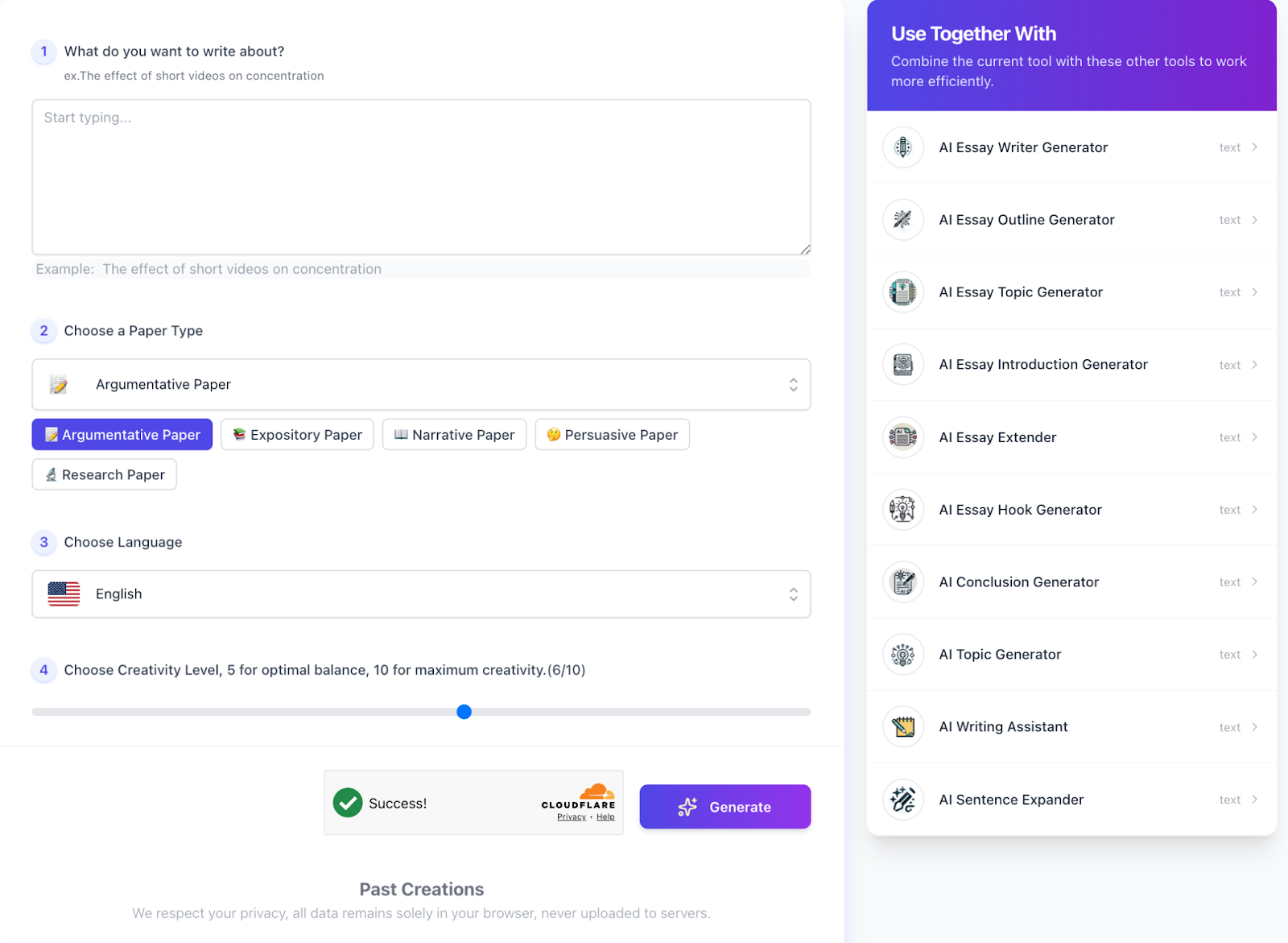This screenshot has height=943, width=1288.
Task: Click the AI Essay Outline Generator icon
Action: [x=902, y=220]
